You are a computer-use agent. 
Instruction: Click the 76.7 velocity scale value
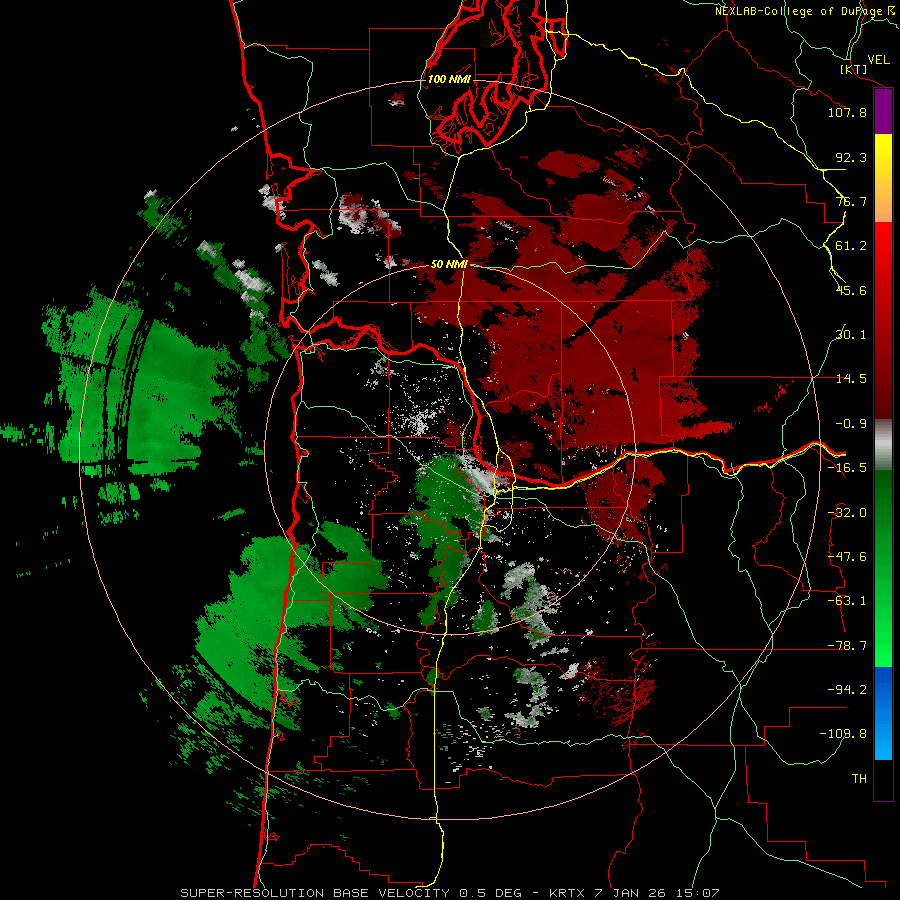(x=851, y=201)
